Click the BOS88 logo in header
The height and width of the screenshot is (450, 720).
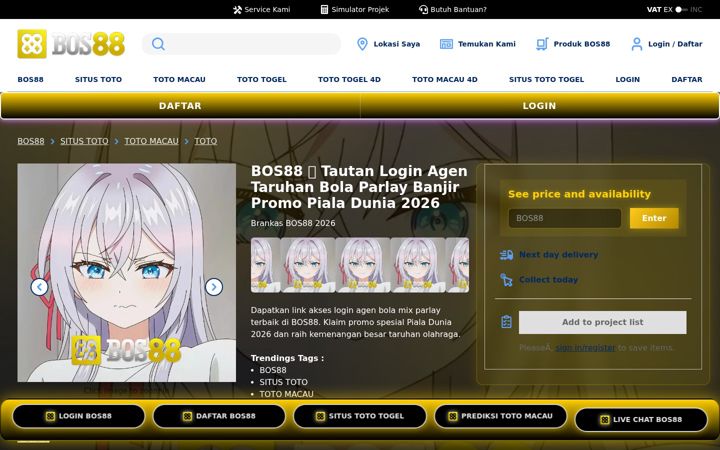click(x=71, y=44)
